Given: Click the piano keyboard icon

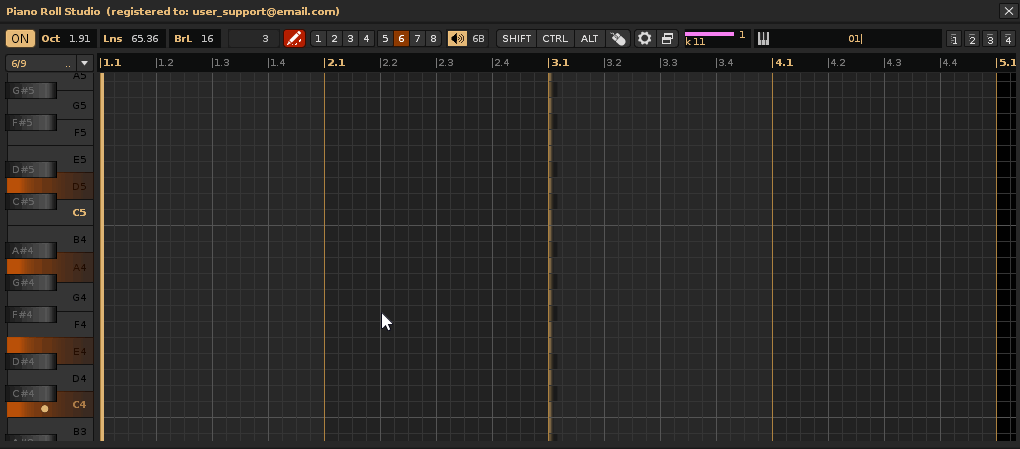Looking at the screenshot, I should [763, 39].
